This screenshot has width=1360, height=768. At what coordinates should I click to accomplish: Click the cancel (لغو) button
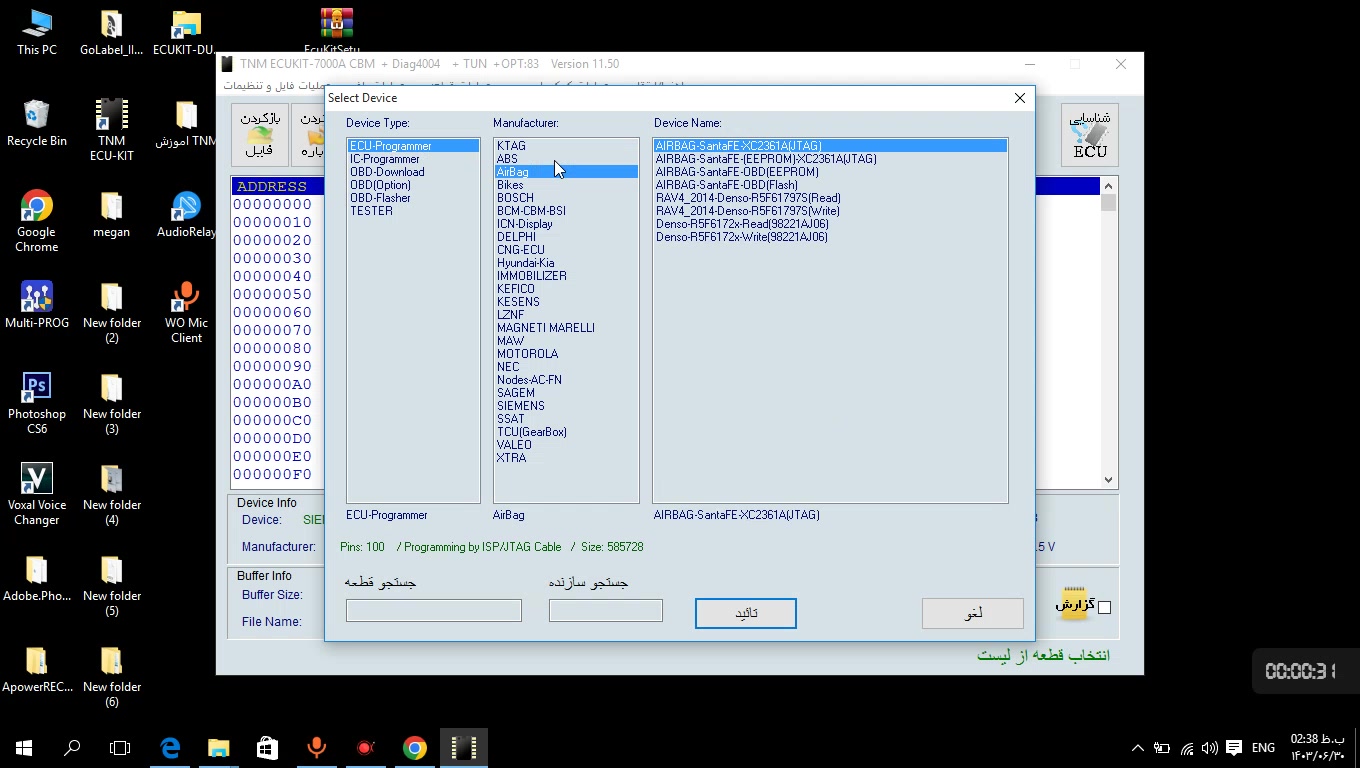[x=973, y=613]
